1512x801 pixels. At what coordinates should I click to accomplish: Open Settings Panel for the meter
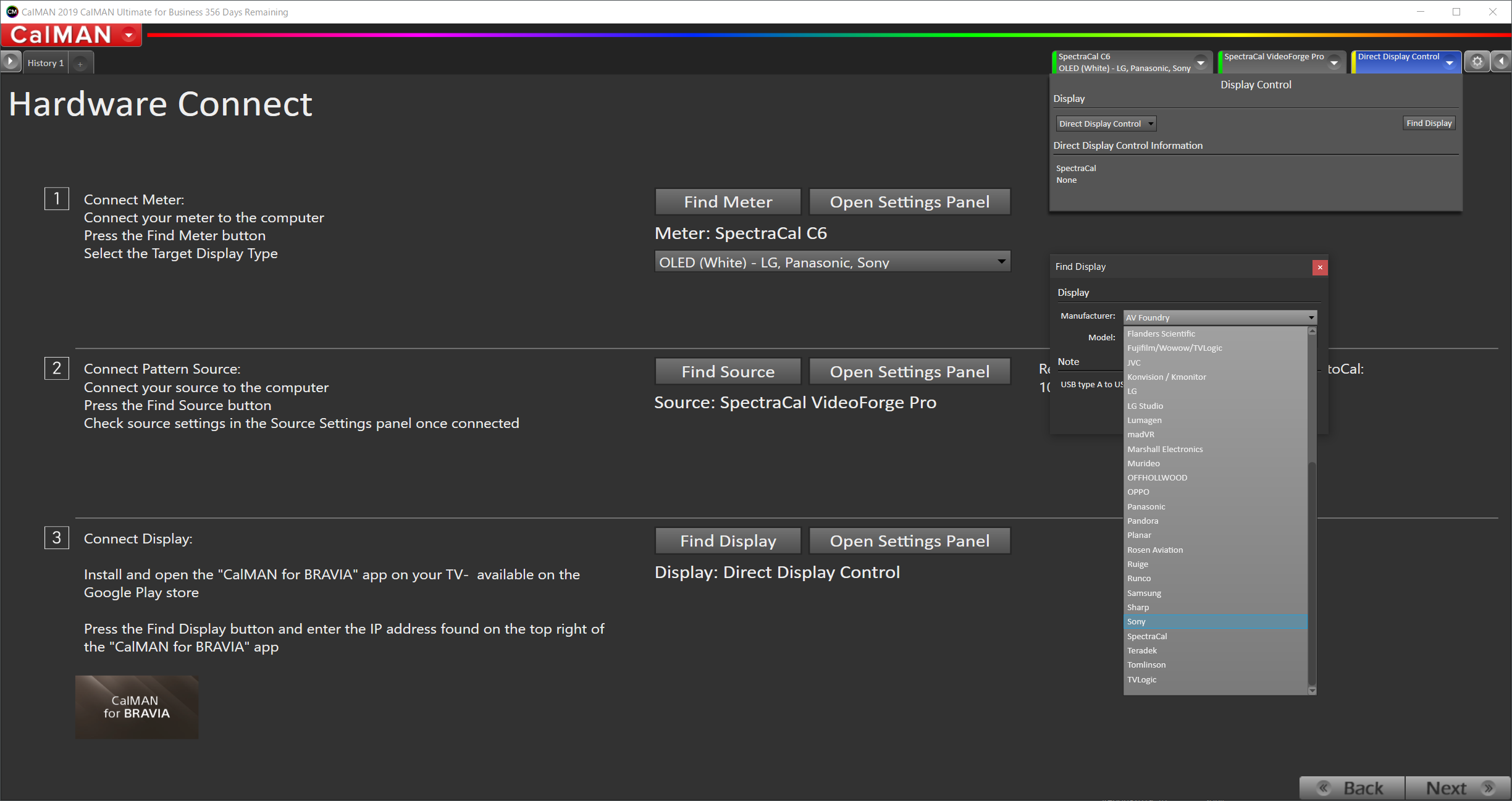pyautogui.click(x=909, y=202)
